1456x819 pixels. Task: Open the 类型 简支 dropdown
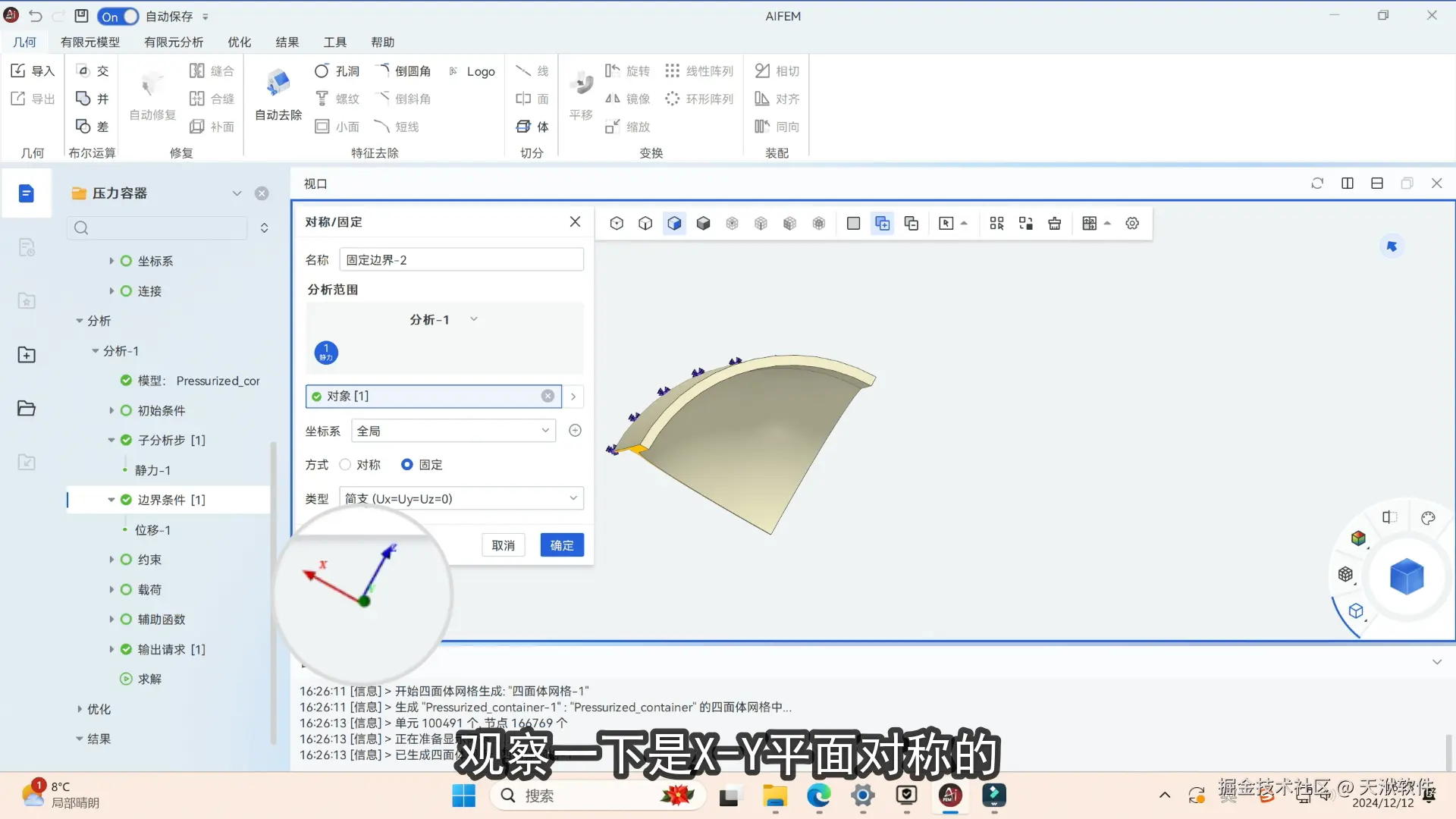coord(461,498)
